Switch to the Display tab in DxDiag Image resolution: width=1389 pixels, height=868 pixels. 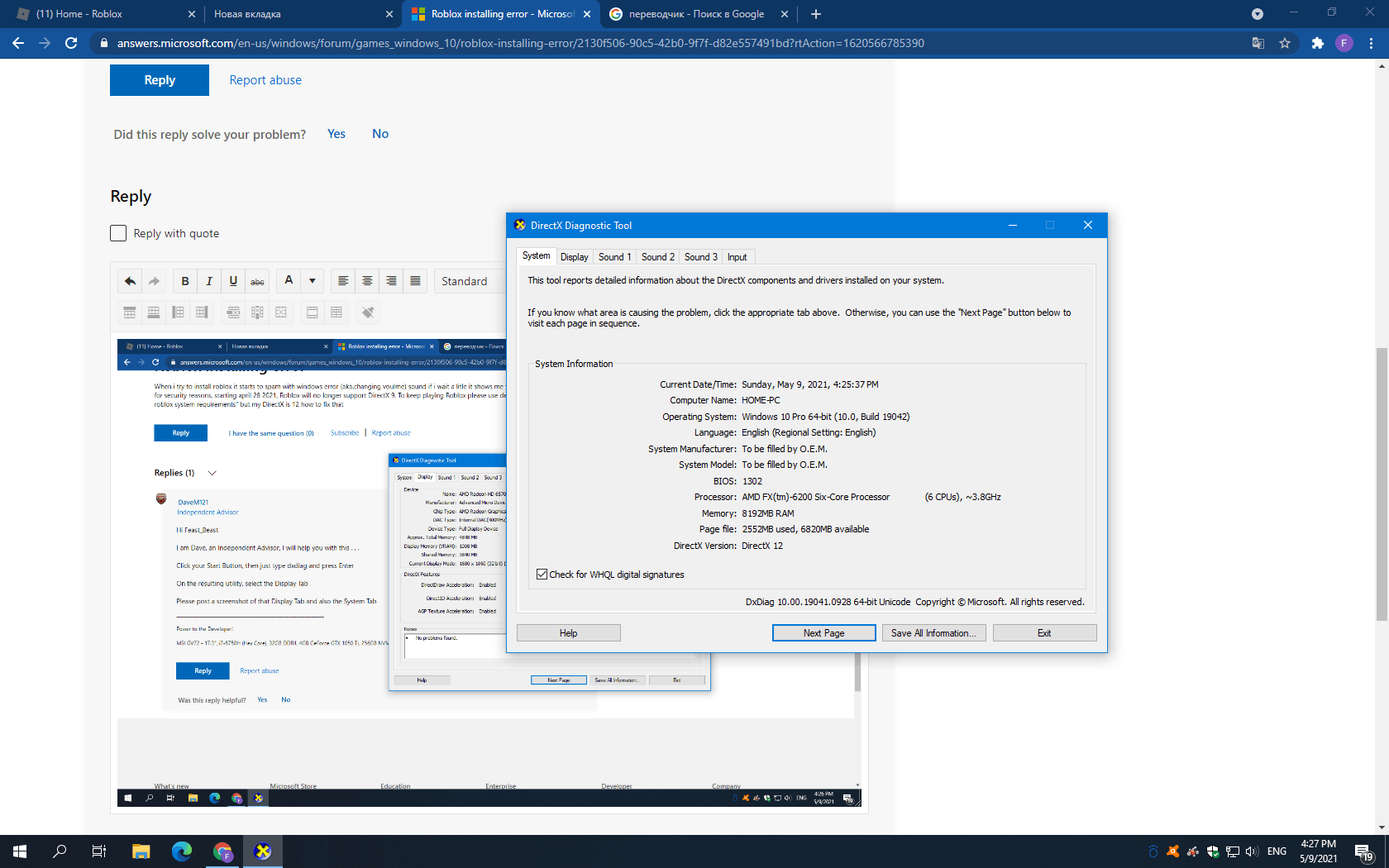coord(575,257)
